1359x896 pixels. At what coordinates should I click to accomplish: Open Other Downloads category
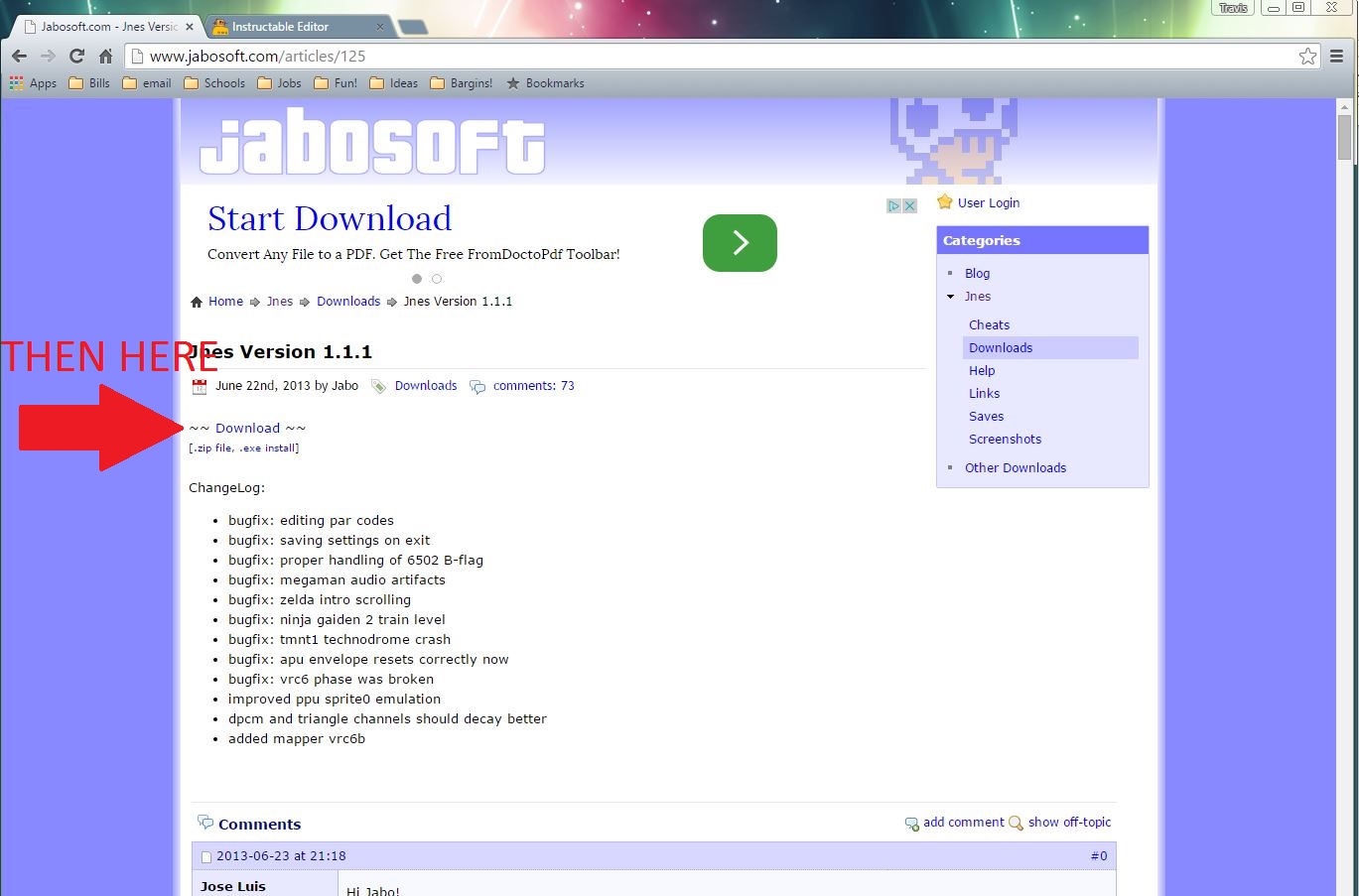[1016, 468]
